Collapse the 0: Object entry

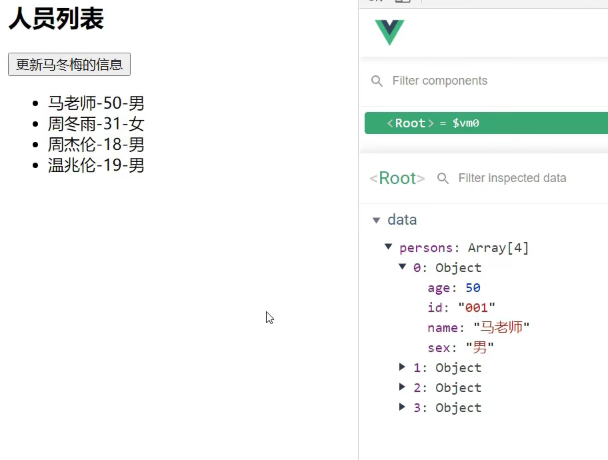[402, 267]
